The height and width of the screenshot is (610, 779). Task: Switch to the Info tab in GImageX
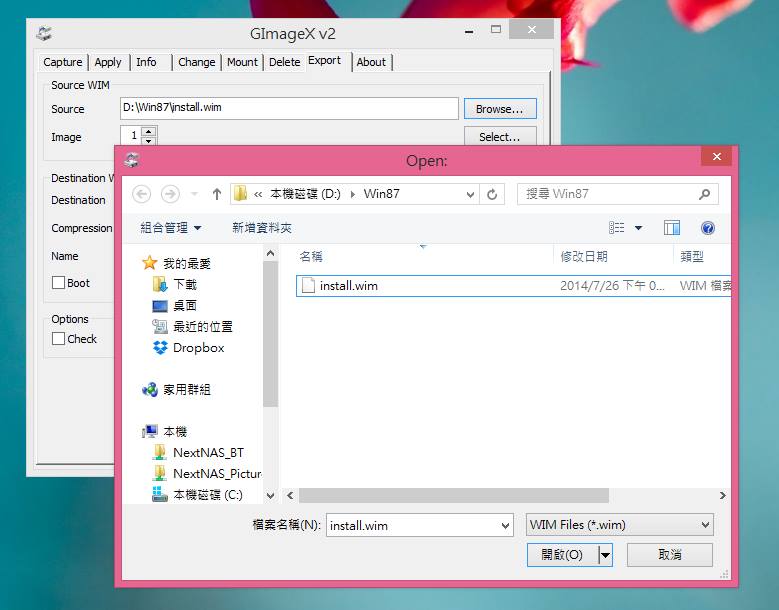[x=146, y=62]
